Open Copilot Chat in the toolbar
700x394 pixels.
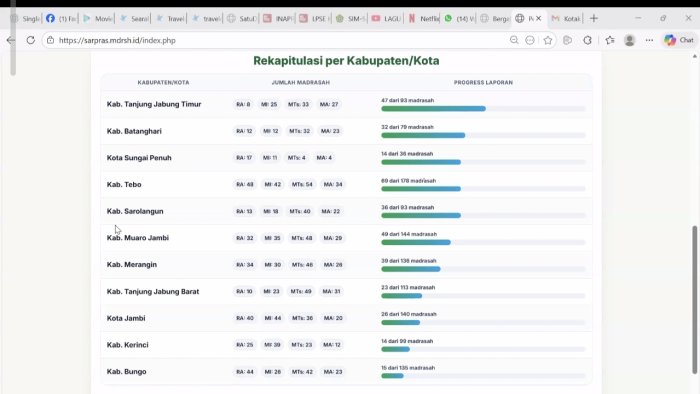(679, 40)
